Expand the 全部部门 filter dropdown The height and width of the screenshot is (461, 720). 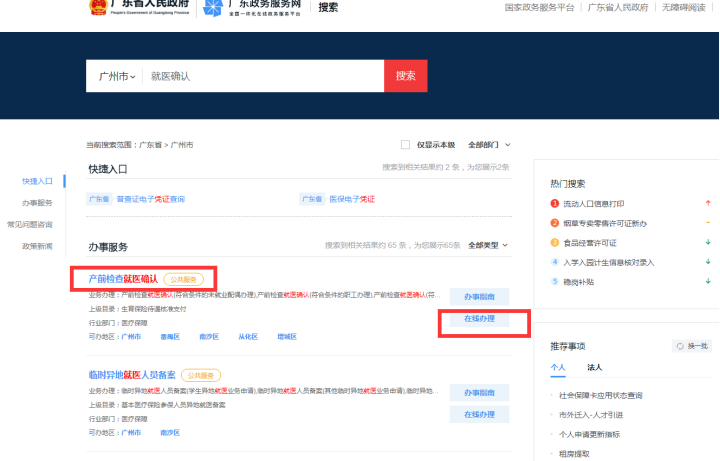[489, 145]
